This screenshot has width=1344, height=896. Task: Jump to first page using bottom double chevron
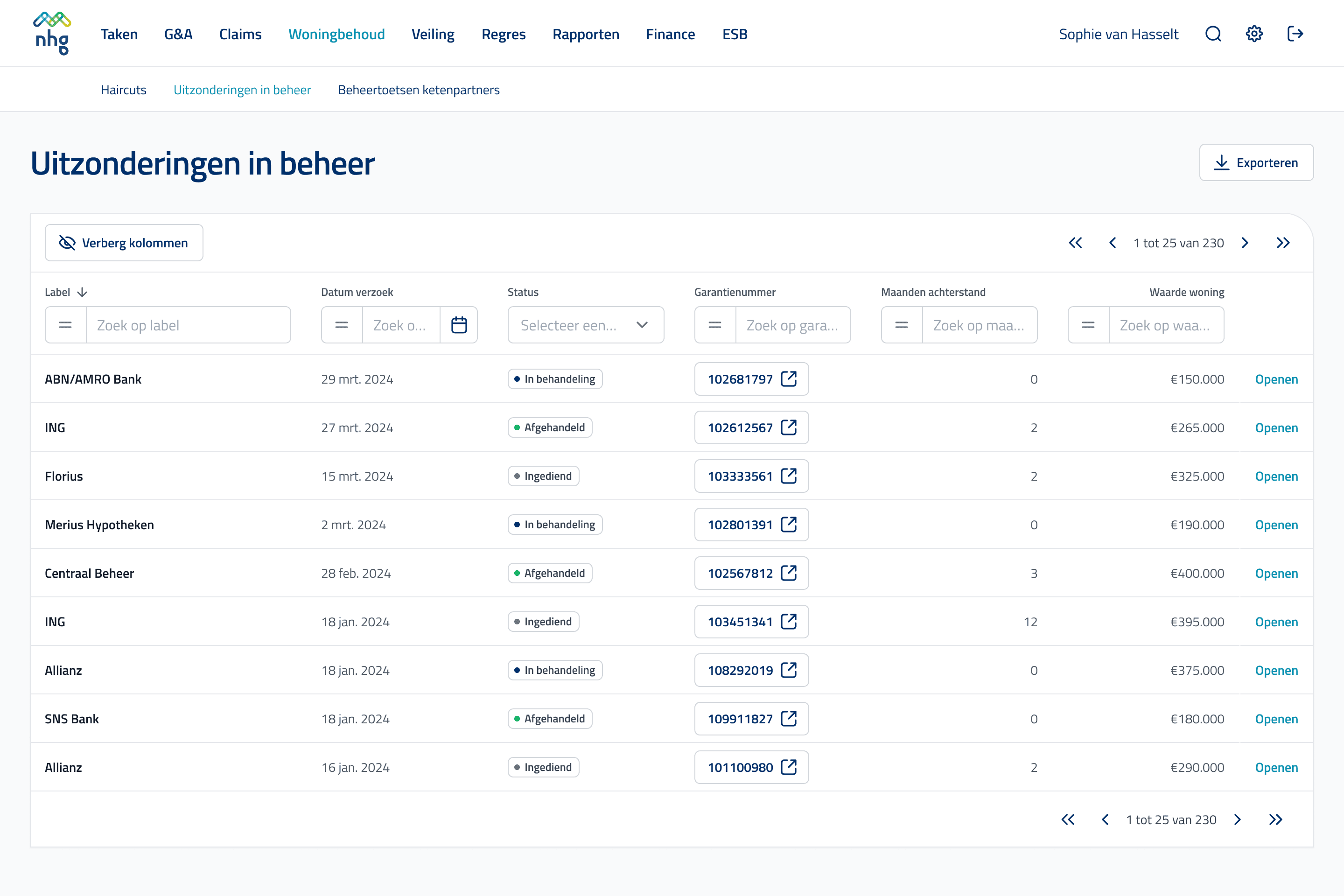point(1068,819)
